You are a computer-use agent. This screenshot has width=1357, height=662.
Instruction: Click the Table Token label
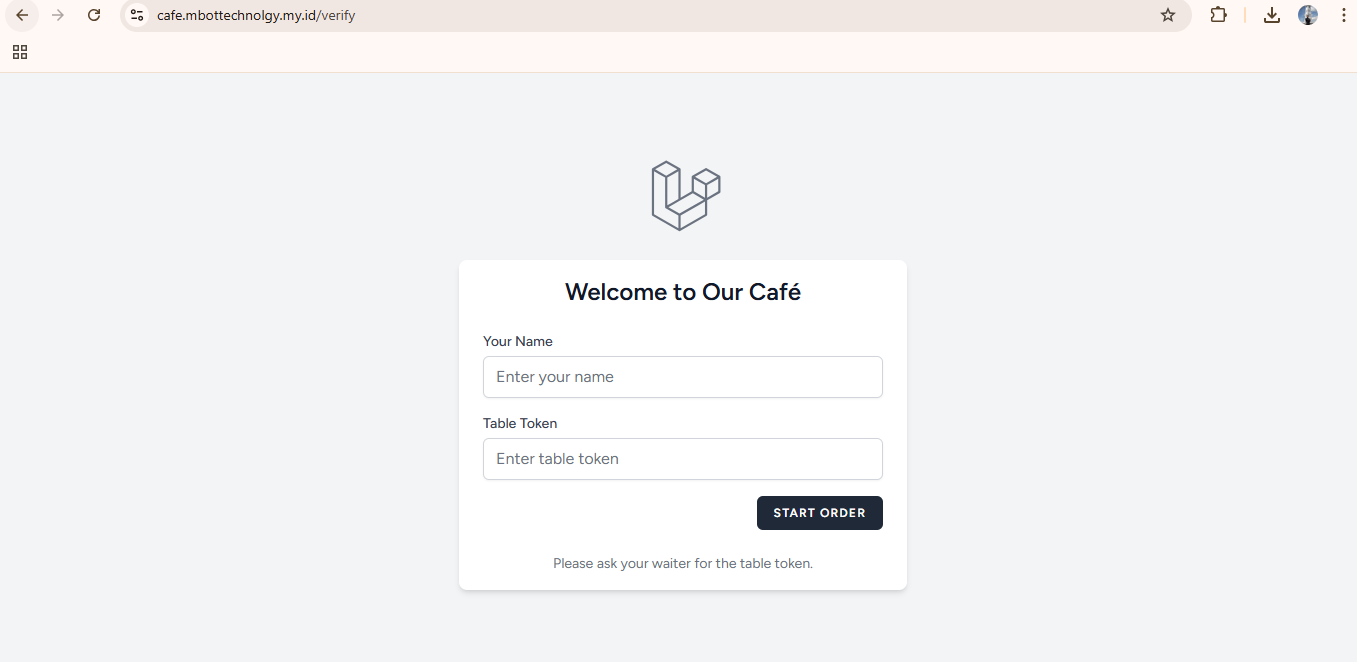tap(520, 423)
